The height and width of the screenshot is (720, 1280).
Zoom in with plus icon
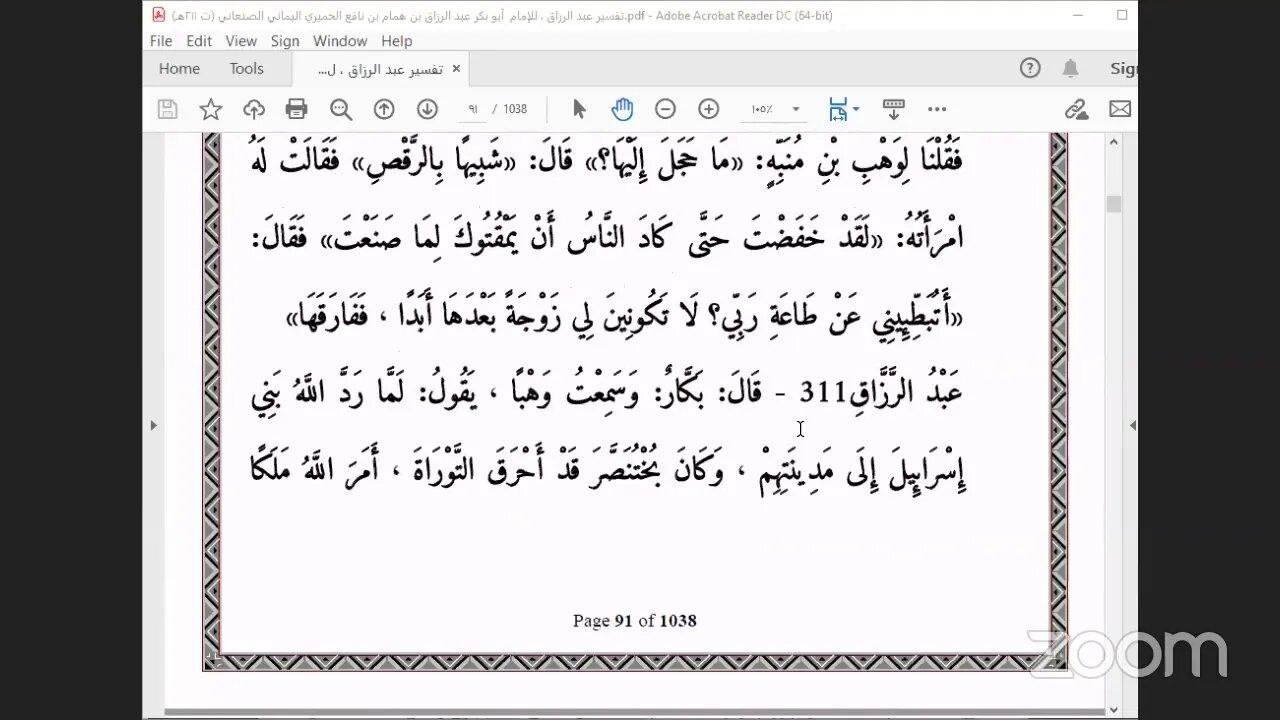pos(709,110)
